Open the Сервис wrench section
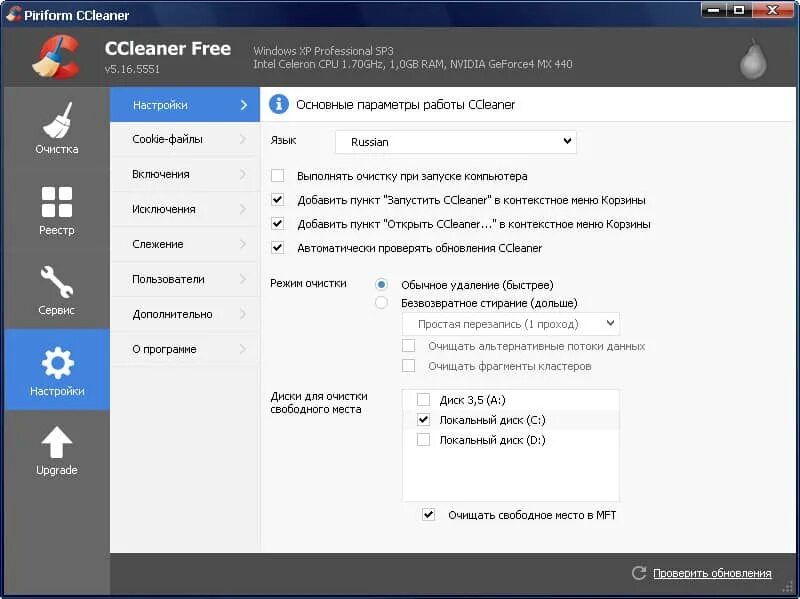The image size is (800, 599). (x=57, y=290)
